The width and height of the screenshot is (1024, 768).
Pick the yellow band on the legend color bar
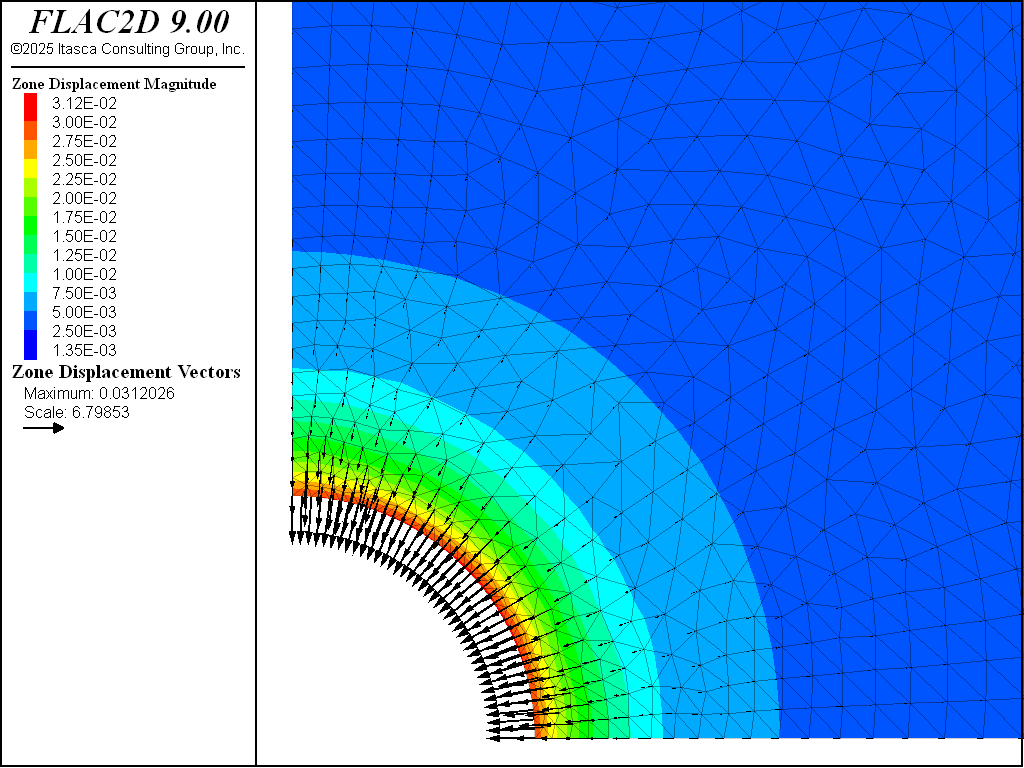pyautogui.click(x=31, y=169)
